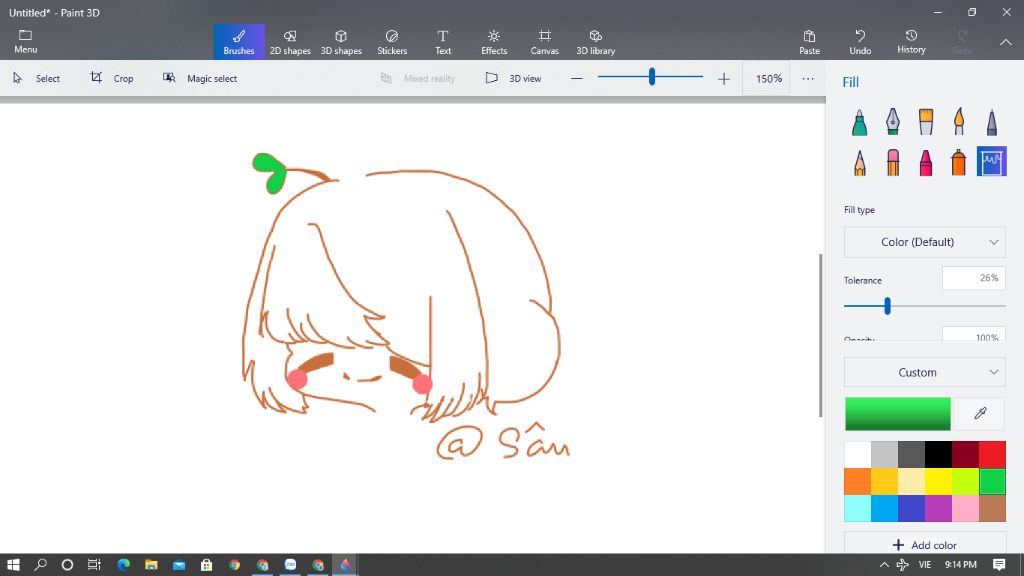Screen dimensions: 1024x576
Task: Open the Canvas tab
Action: pos(545,42)
